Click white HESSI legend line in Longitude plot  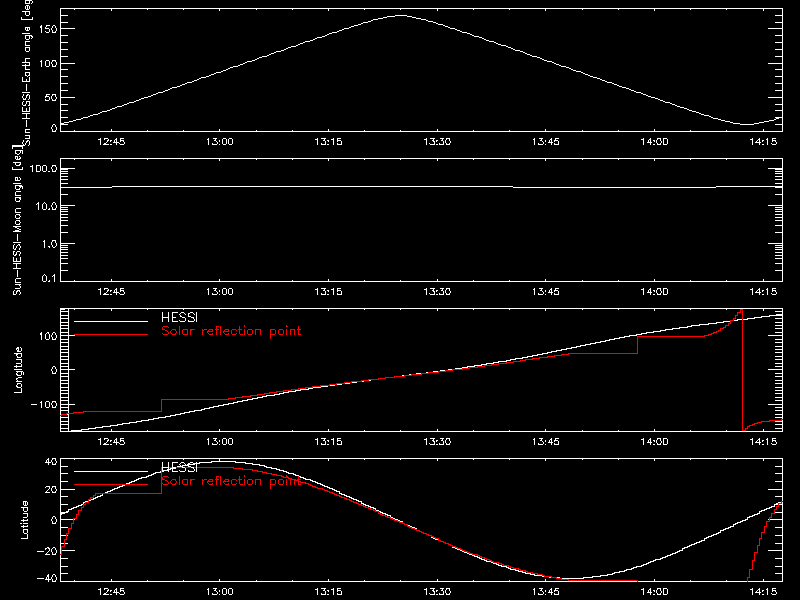point(111,321)
